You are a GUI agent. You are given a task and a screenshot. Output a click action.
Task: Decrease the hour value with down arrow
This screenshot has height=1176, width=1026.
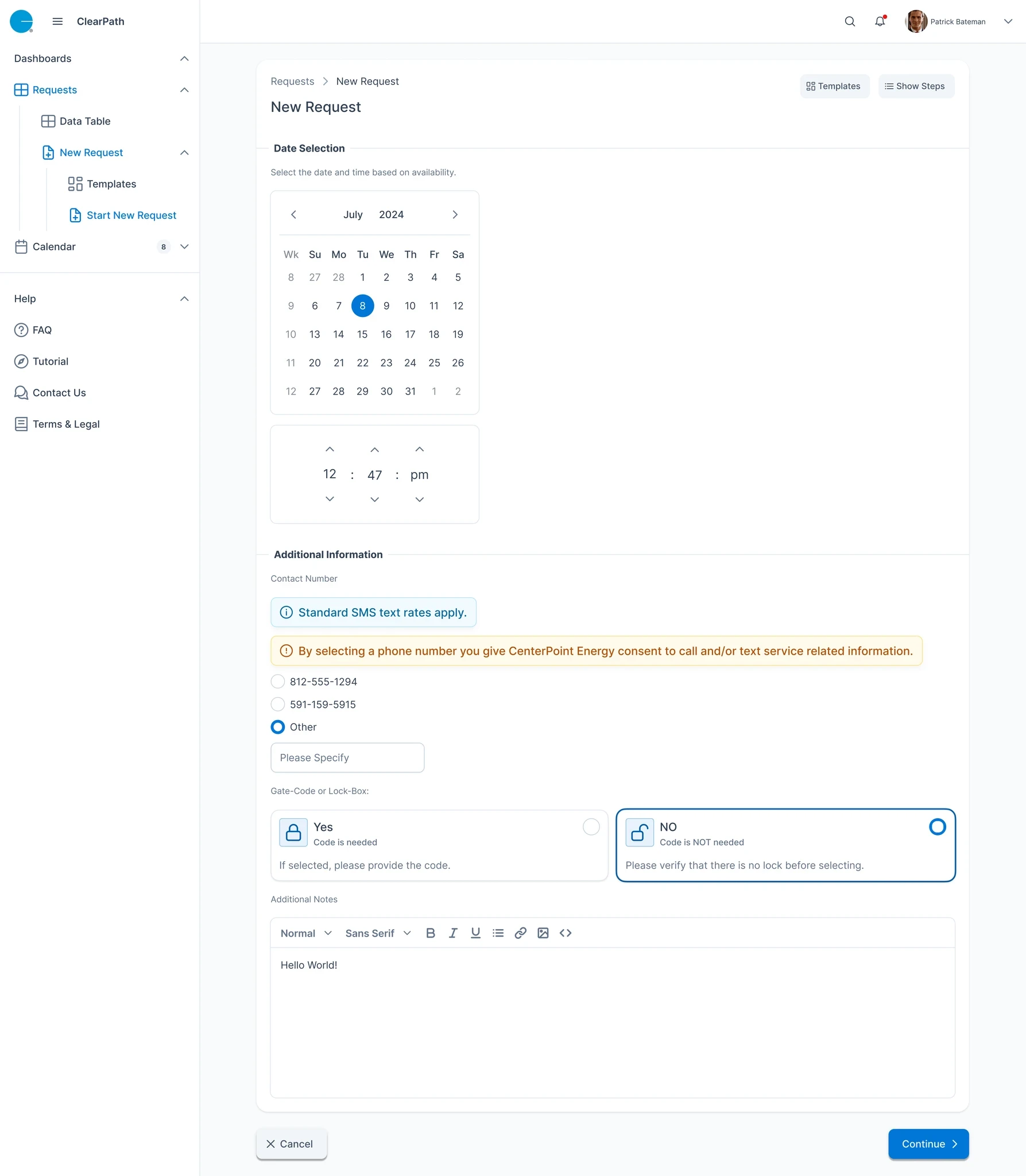pyautogui.click(x=330, y=499)
